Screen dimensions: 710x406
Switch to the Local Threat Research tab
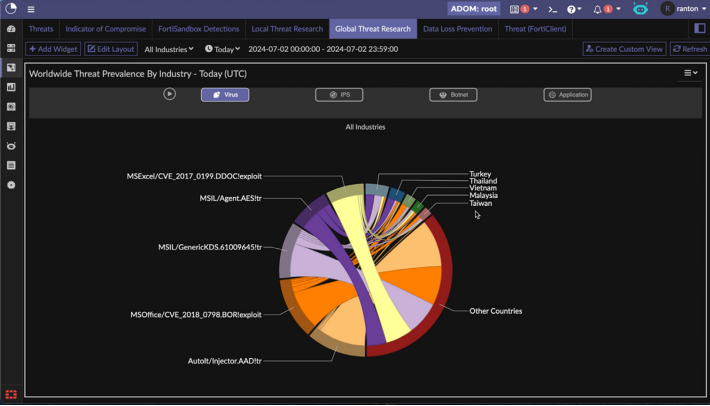287,29
